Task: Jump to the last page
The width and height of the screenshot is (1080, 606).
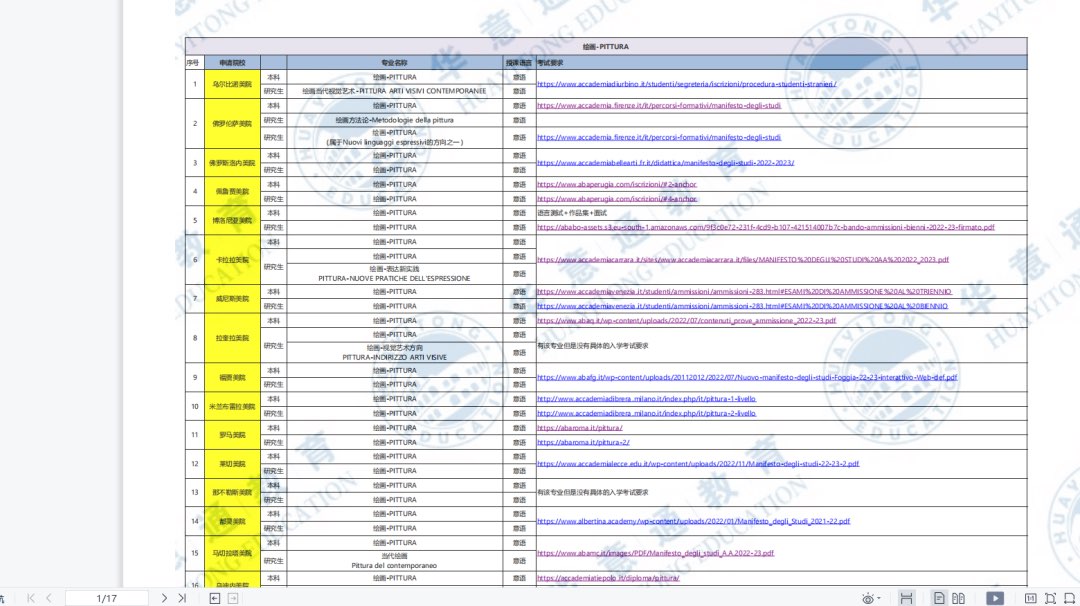Action: click(182, 598)
